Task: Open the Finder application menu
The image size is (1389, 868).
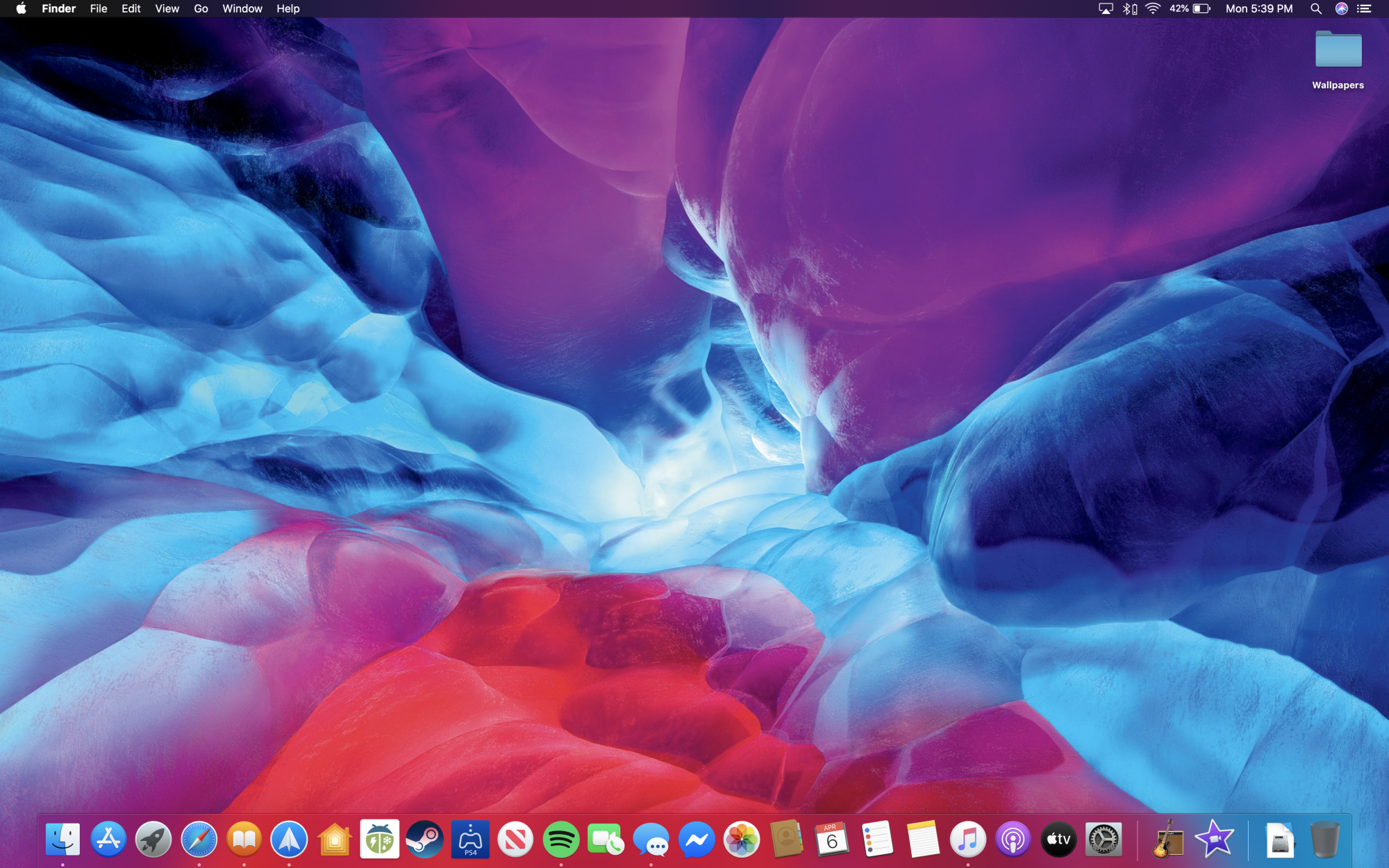Action: pos(58,8)
